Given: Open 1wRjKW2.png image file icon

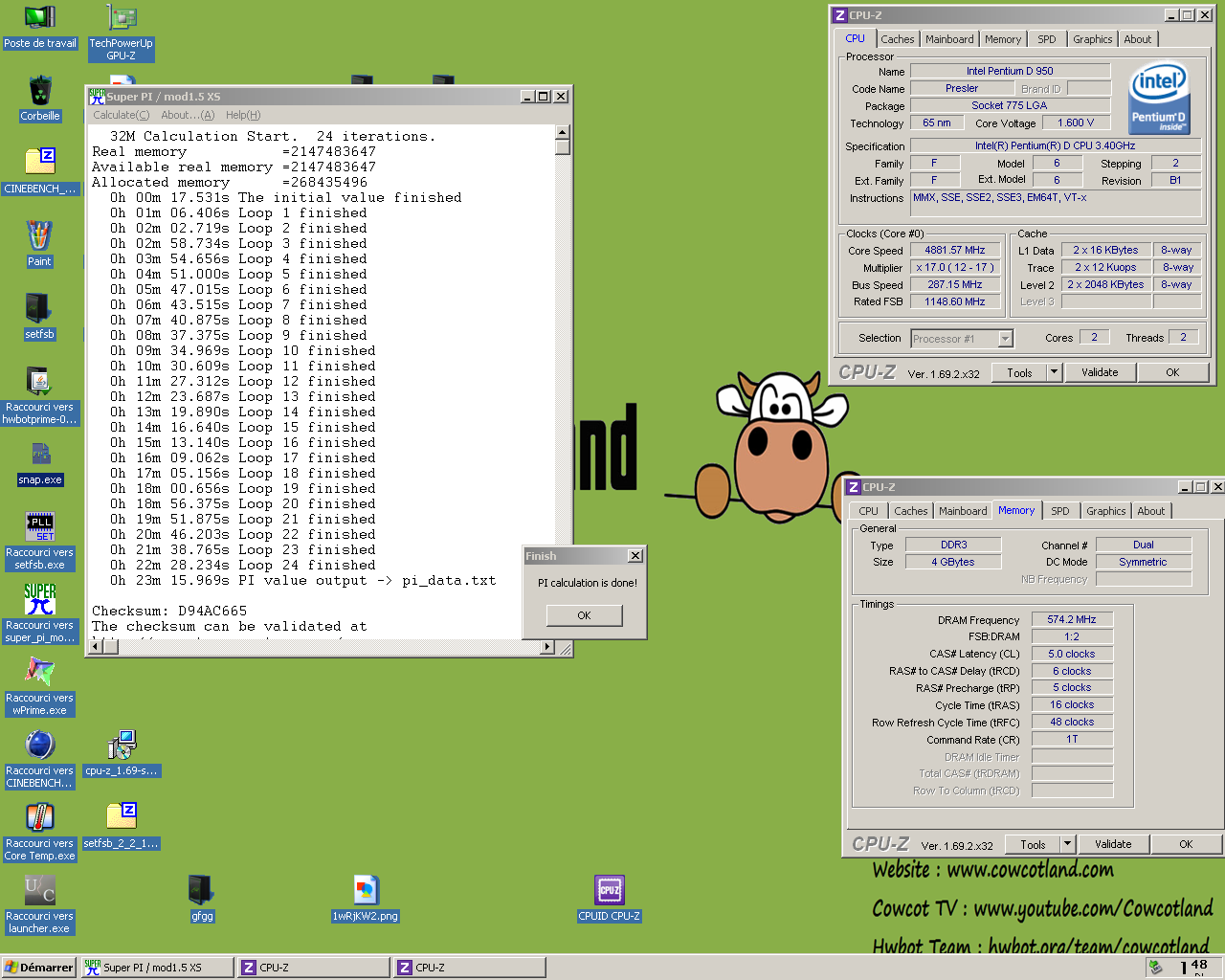Looking at the screenshot, I should pyautogui.click(x=365, y=899).
